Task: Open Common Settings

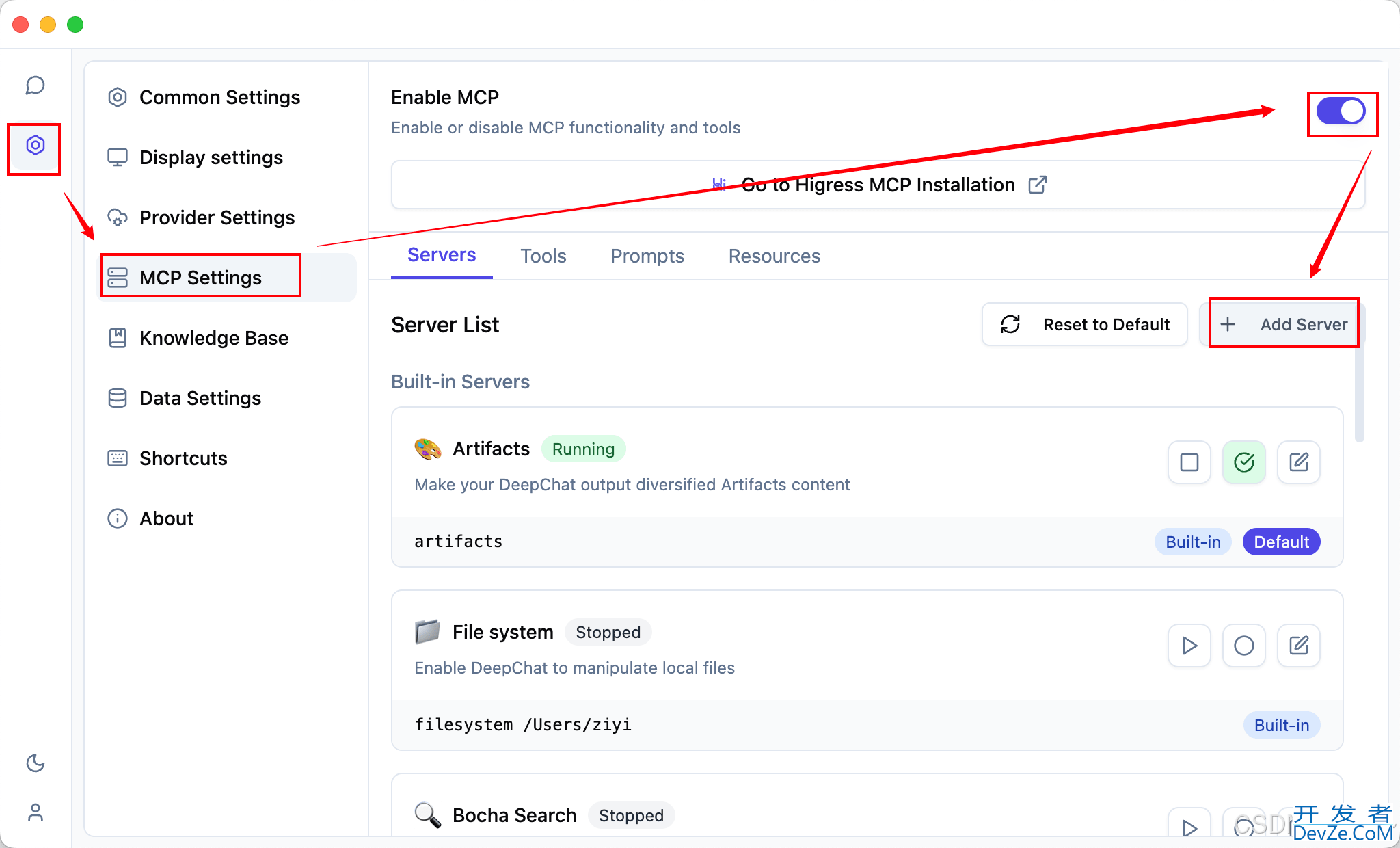Action: click(x=228, y=97)
